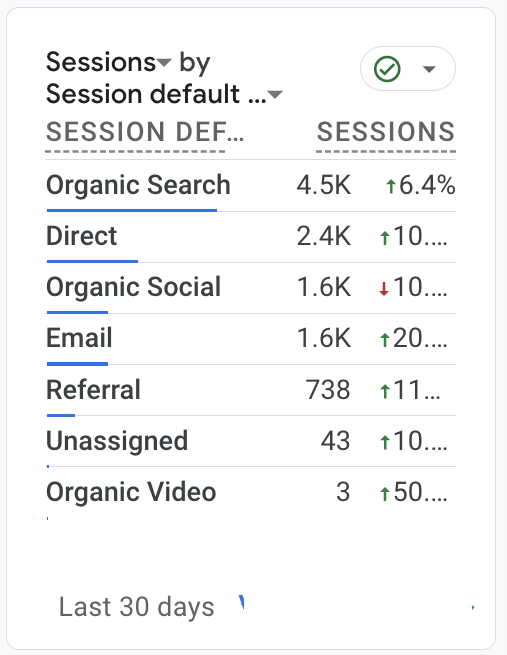This screenshot has width=507, height=655.
Task: Click the green up arrow for Email
Action: (x=385, y=340)
